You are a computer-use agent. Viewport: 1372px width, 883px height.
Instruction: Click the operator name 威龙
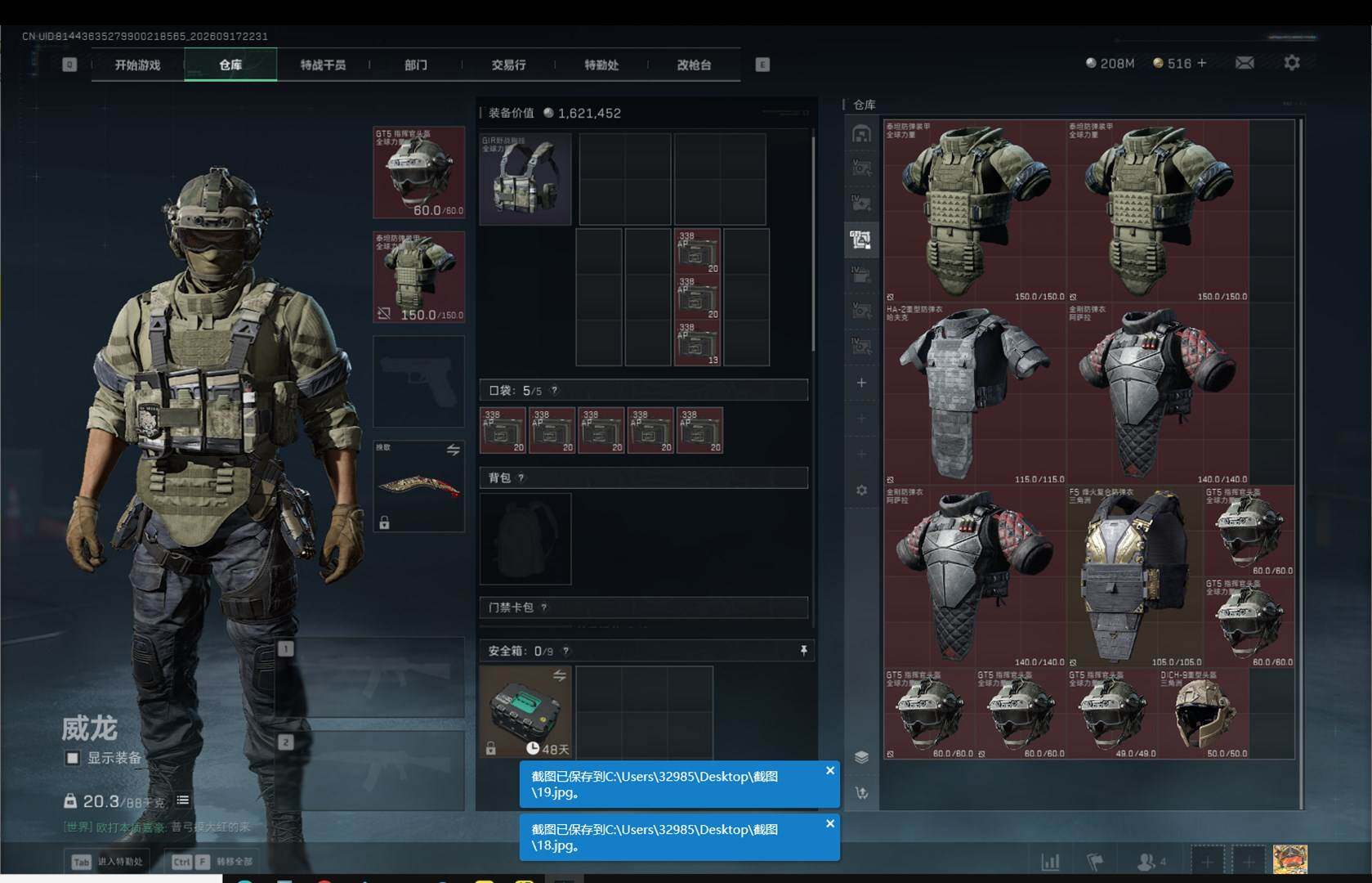[x=90, y=728]
